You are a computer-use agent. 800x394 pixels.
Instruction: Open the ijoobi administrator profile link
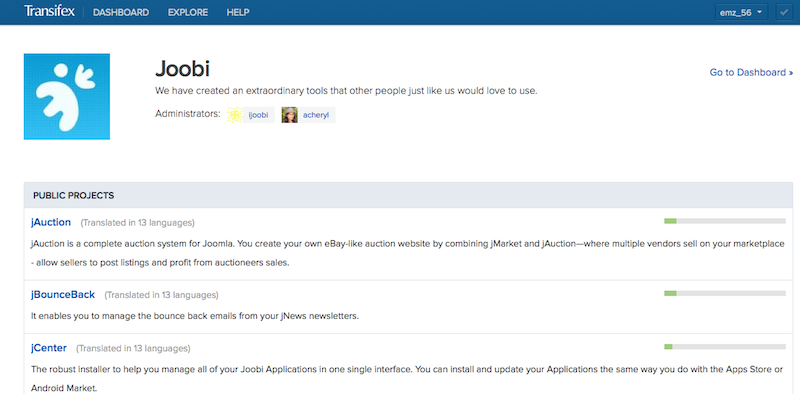(258, 115)
